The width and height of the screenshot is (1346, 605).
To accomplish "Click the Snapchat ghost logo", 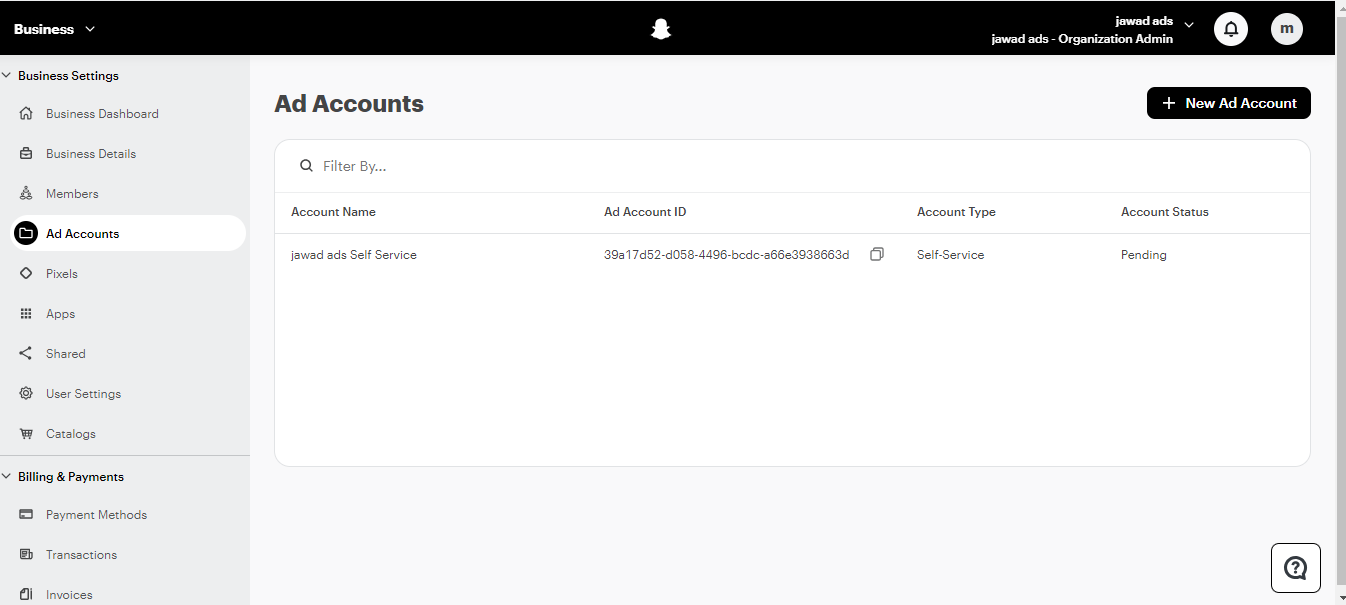I will point(660,29).
